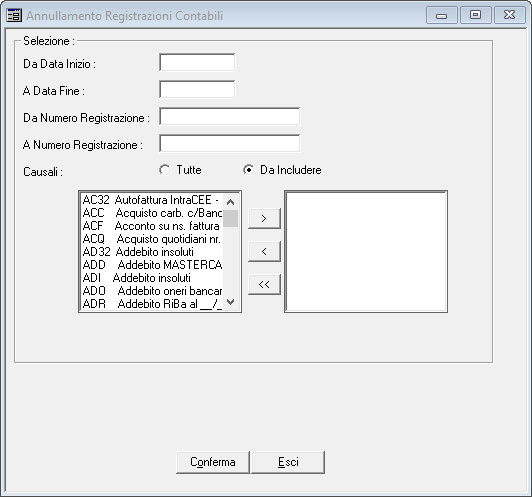
Task: Add selected causale with > button
Action: click(264, 218)
